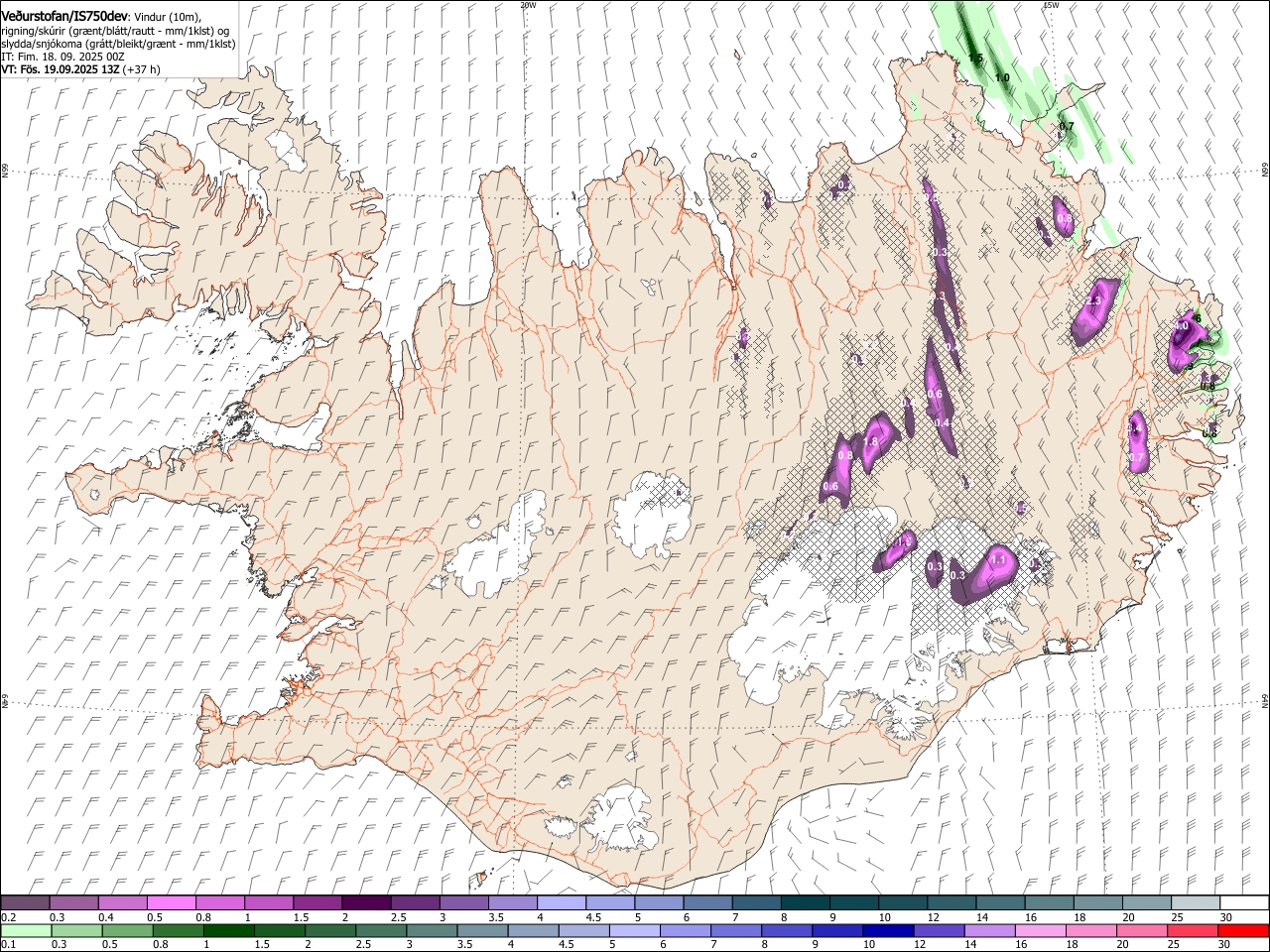Click the '0.4' label in the upper legend
Screen dimensions: 1270x952
[x=106, y=917]
